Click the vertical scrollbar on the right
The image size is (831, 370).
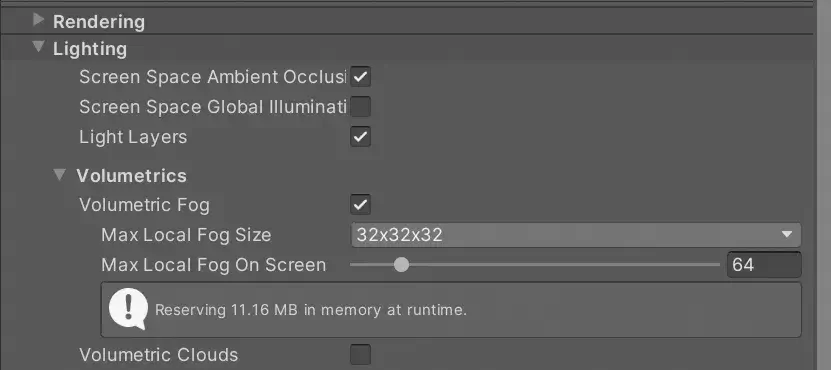(x=823, y=185)
